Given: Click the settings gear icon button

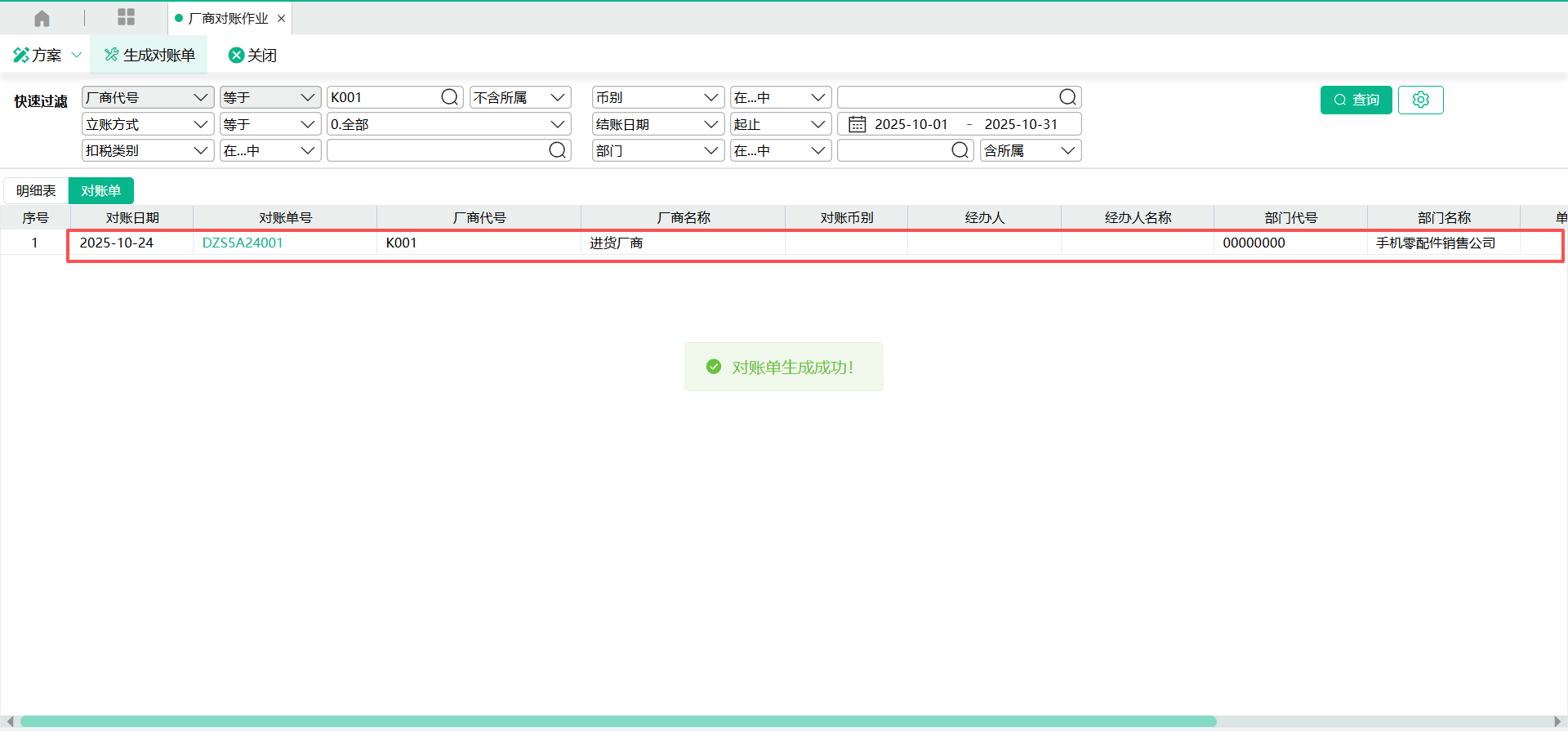Looking at the screenshot, I should (x=1420, y=100).
